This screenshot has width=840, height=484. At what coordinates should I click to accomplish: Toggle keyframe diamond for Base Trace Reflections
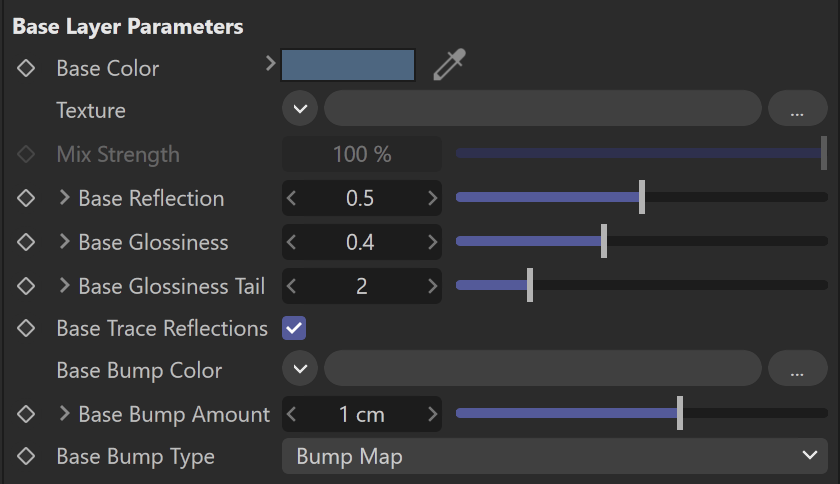pos(26,329)
